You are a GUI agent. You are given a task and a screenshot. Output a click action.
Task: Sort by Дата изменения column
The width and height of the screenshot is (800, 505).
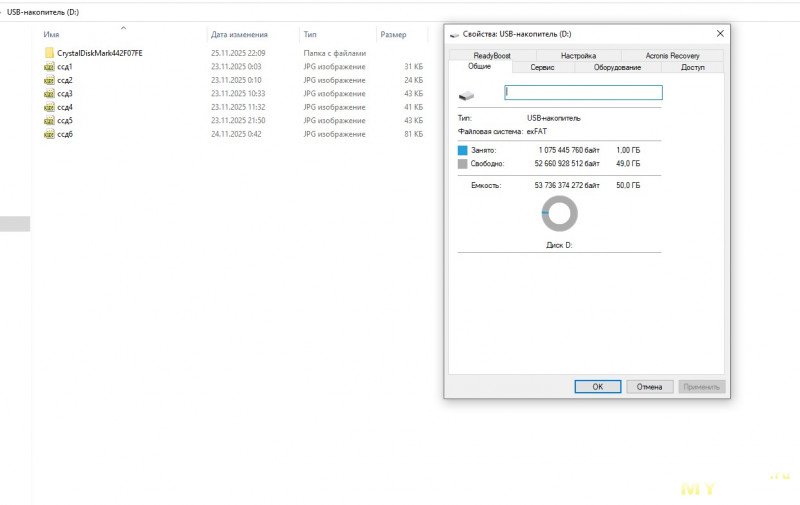(237, 34)
